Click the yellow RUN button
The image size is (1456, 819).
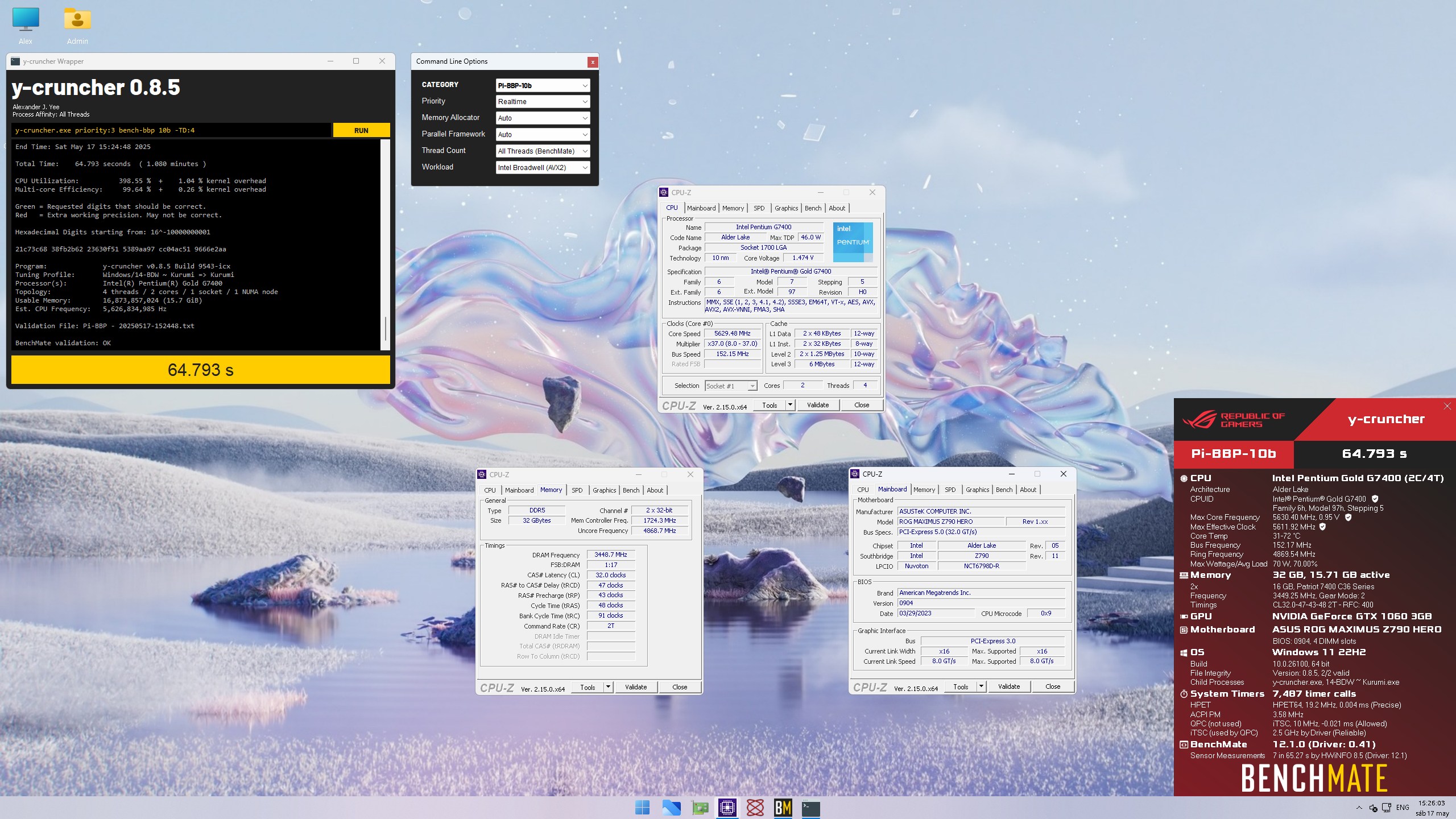361,130
